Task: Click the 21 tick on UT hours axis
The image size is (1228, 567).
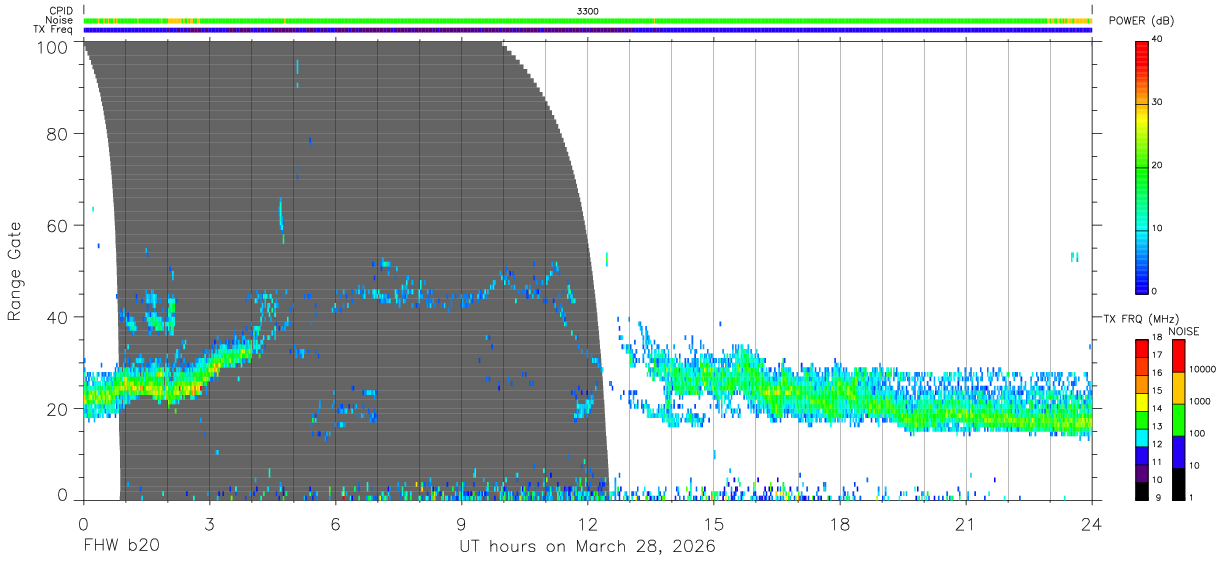Action: pos(965,523)
